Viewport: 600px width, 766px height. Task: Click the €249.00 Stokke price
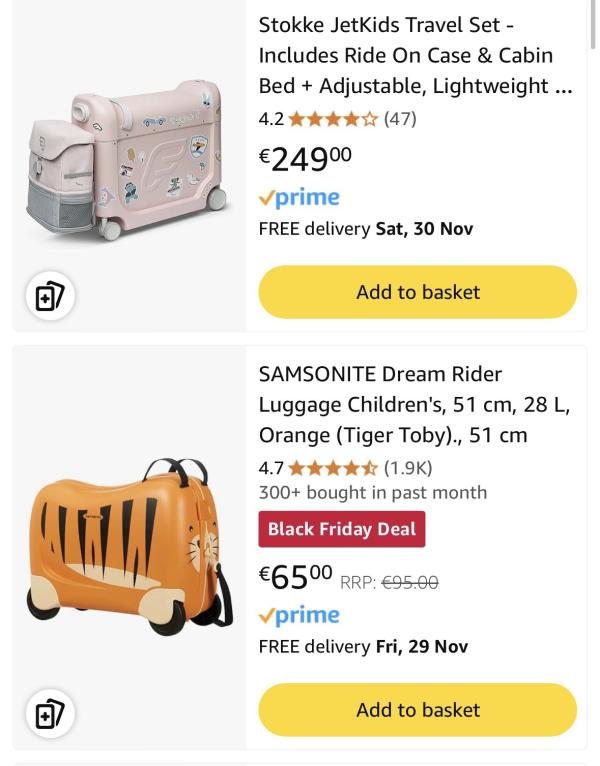tap(306, 158)
